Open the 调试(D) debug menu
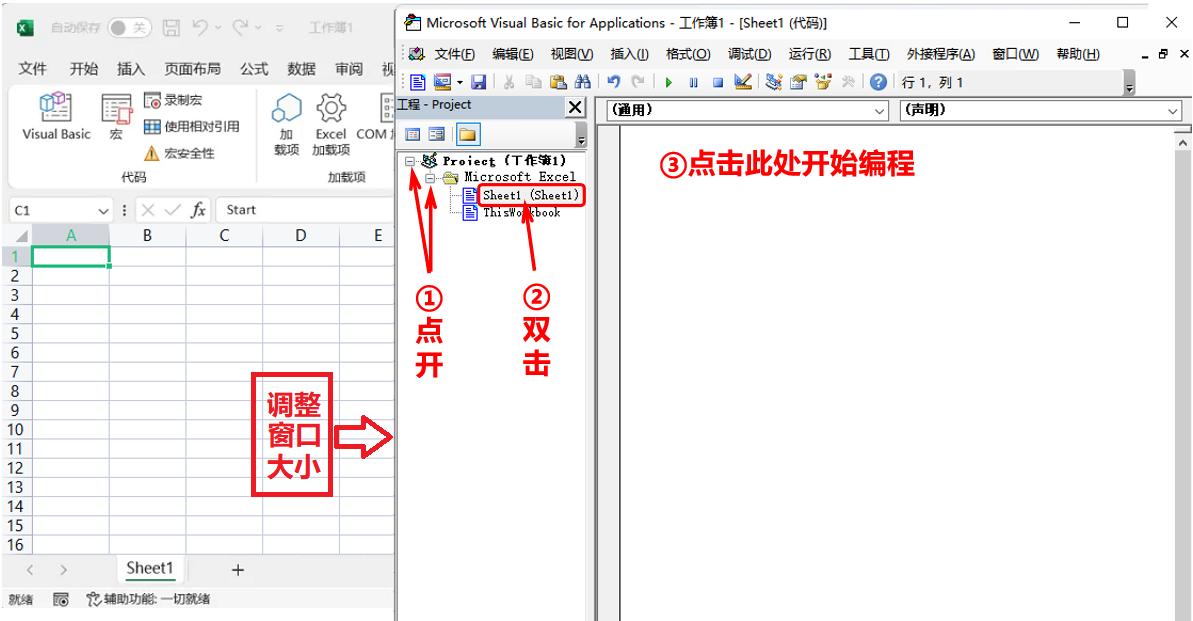The height and width of the screenshot is (621, 1193). coord(749,54)
